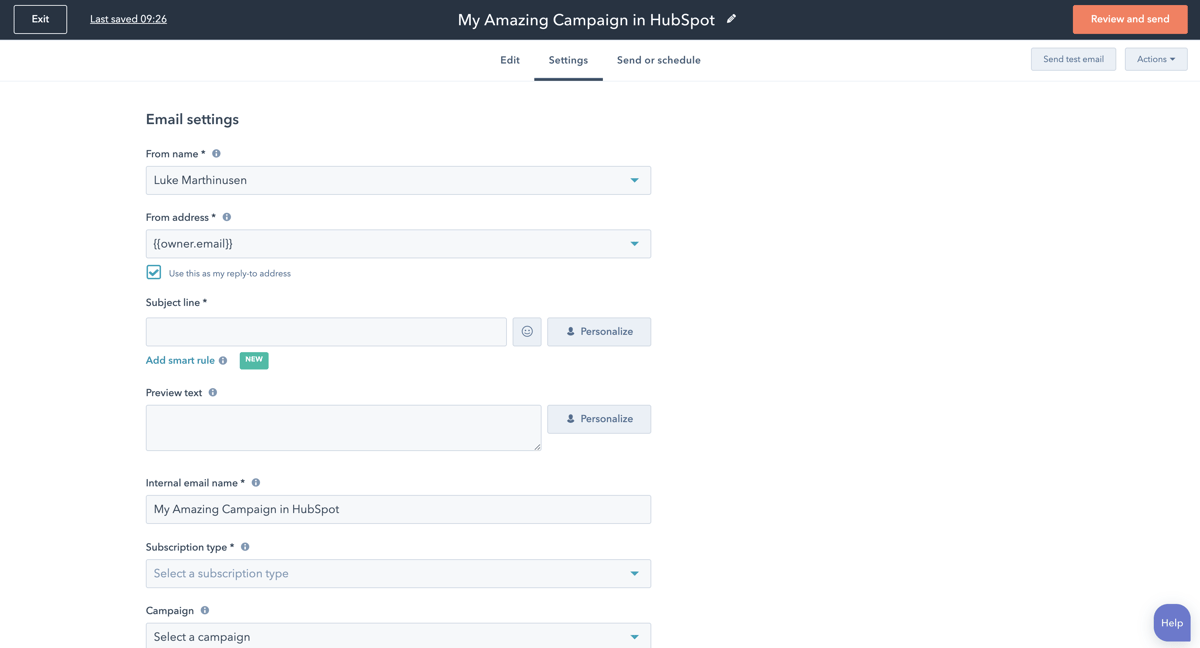The height and width of the screenshot is (648, 1200).
Task: Open Select a campaign dropdown
Action: (x=398, y=636)
